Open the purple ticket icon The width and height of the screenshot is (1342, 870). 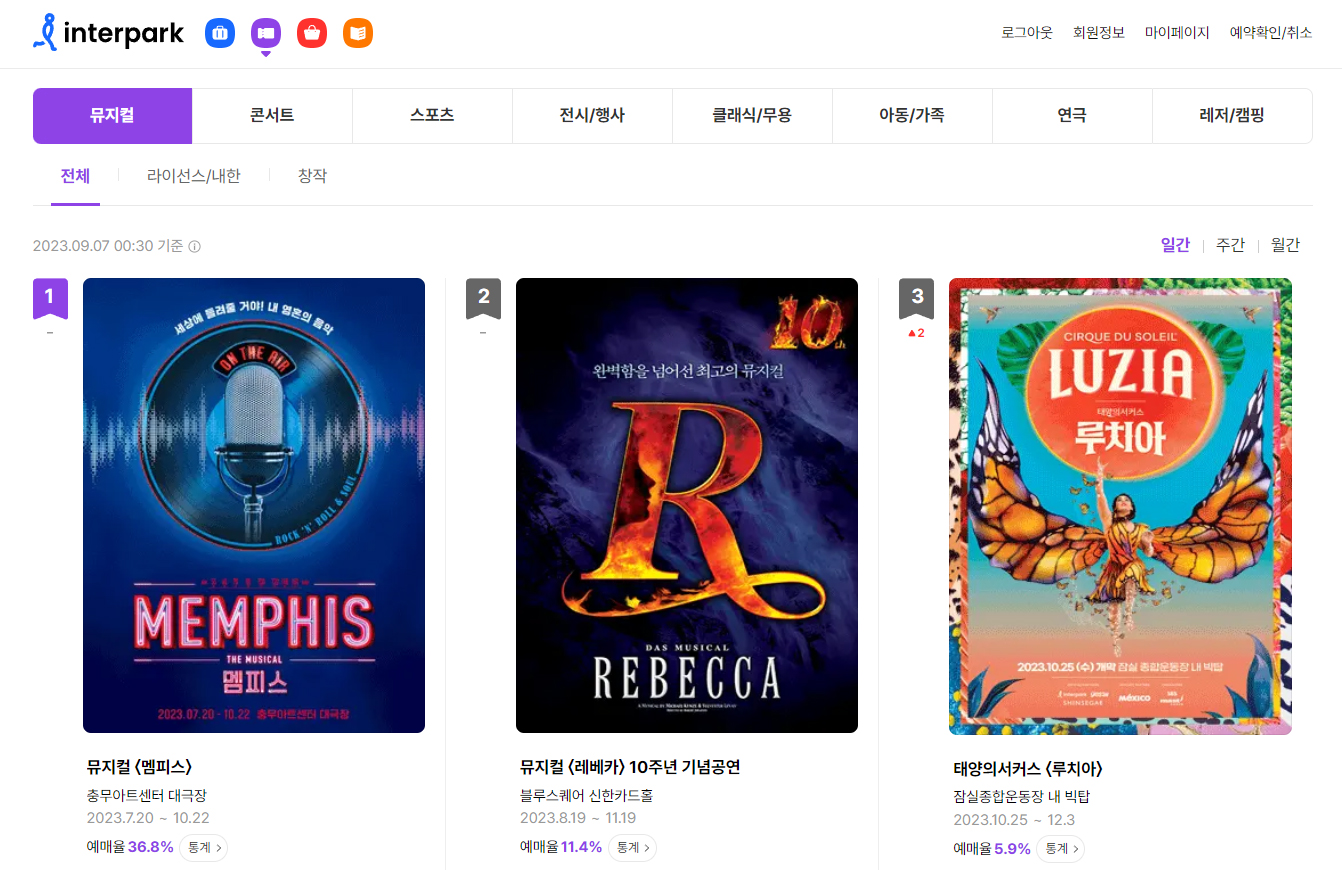[266, 33]
